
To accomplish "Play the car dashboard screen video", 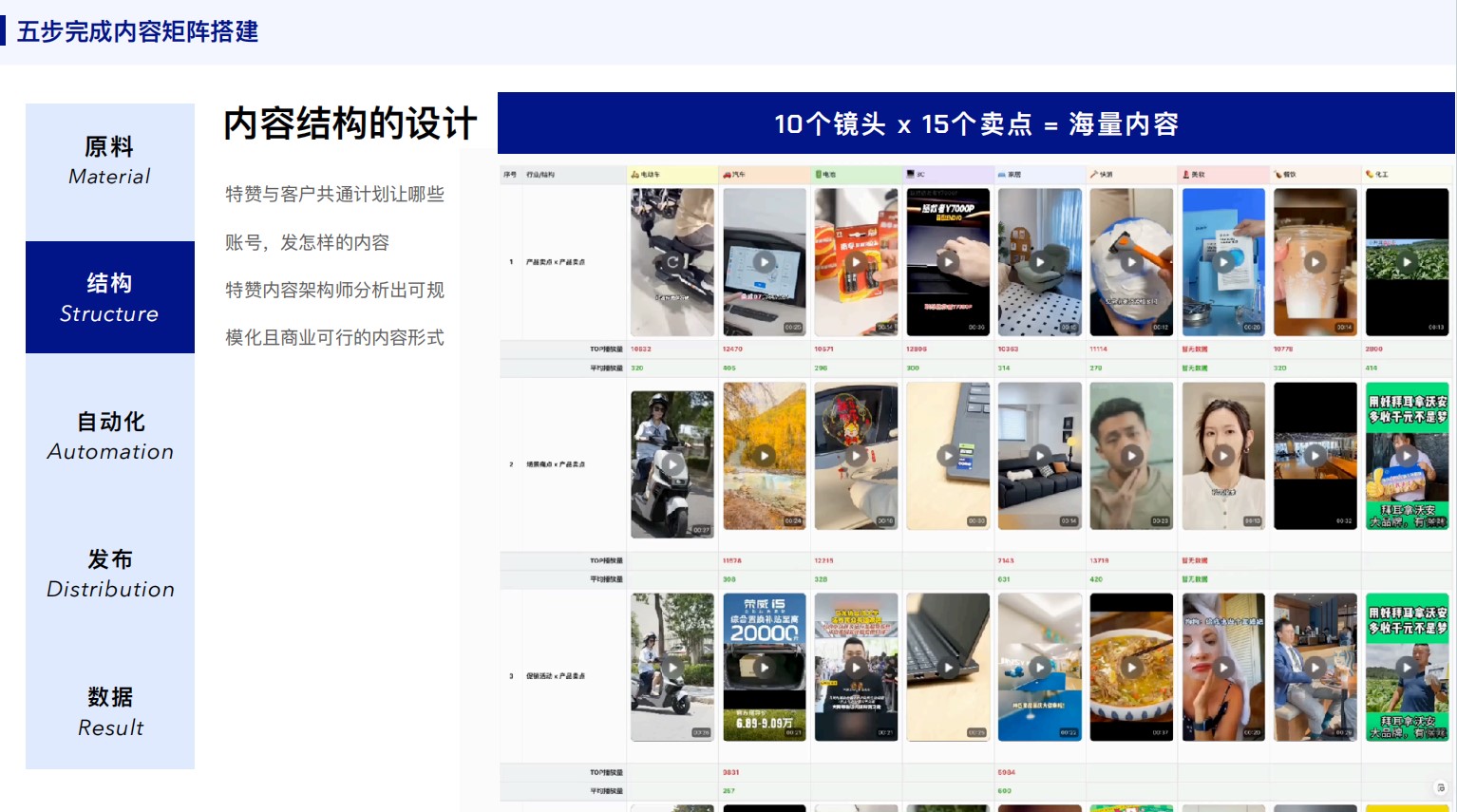I will click(764, 262).
